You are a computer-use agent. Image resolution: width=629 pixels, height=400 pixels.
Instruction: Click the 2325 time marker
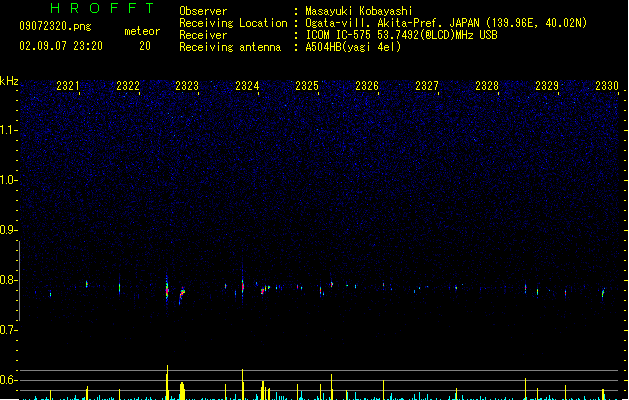pyautogui.click(x=307, y=86)
